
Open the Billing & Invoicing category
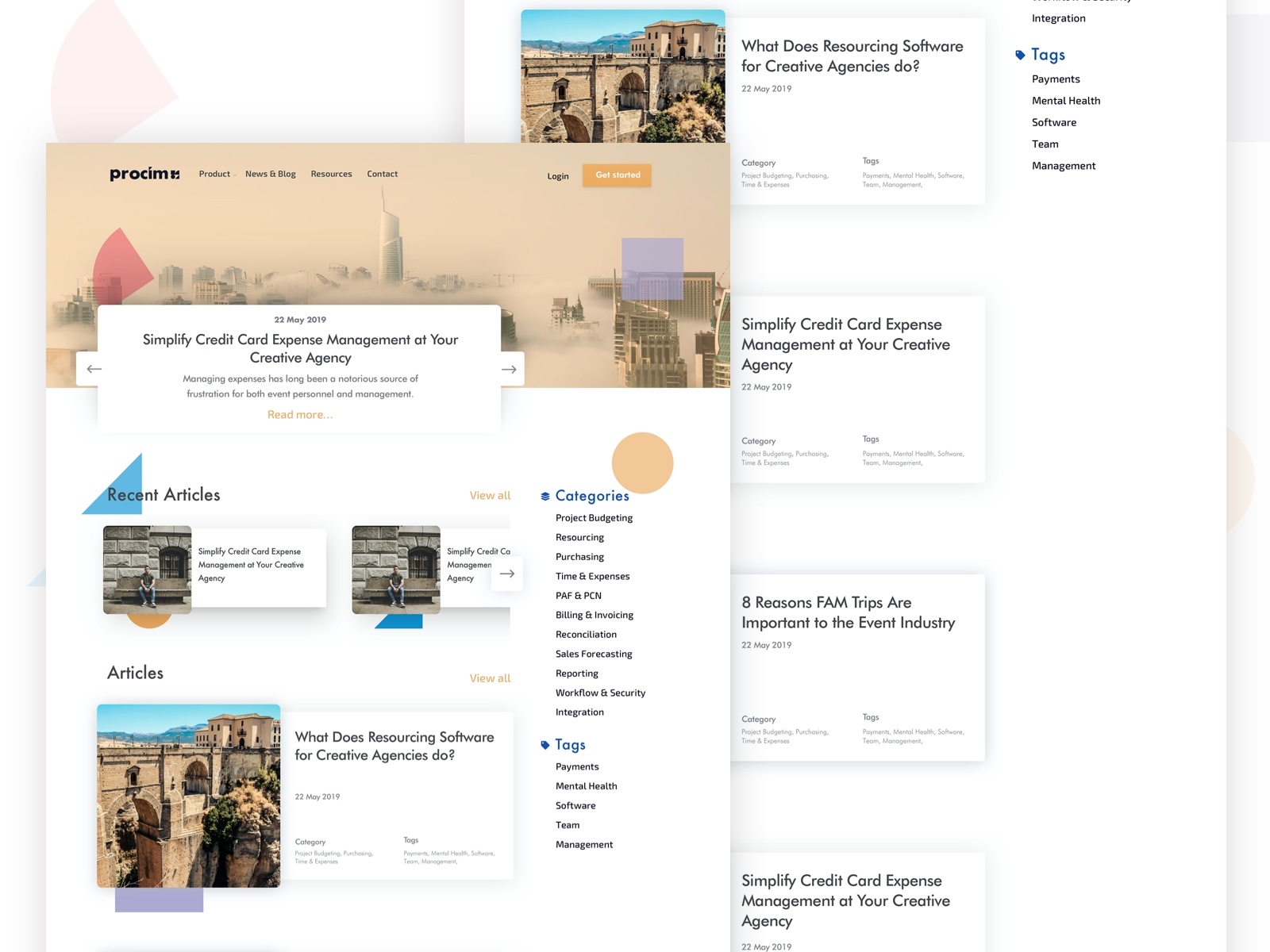coord(595,615)
